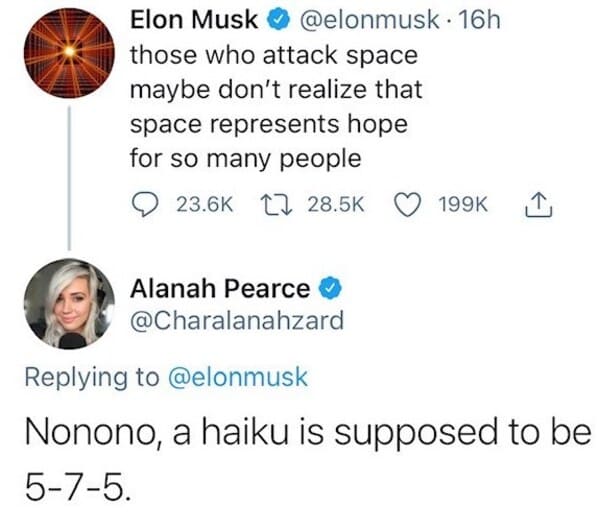Click the reply speech bubble icon
The width and height of the screenshot is (599, 530).
click(145, 205)
